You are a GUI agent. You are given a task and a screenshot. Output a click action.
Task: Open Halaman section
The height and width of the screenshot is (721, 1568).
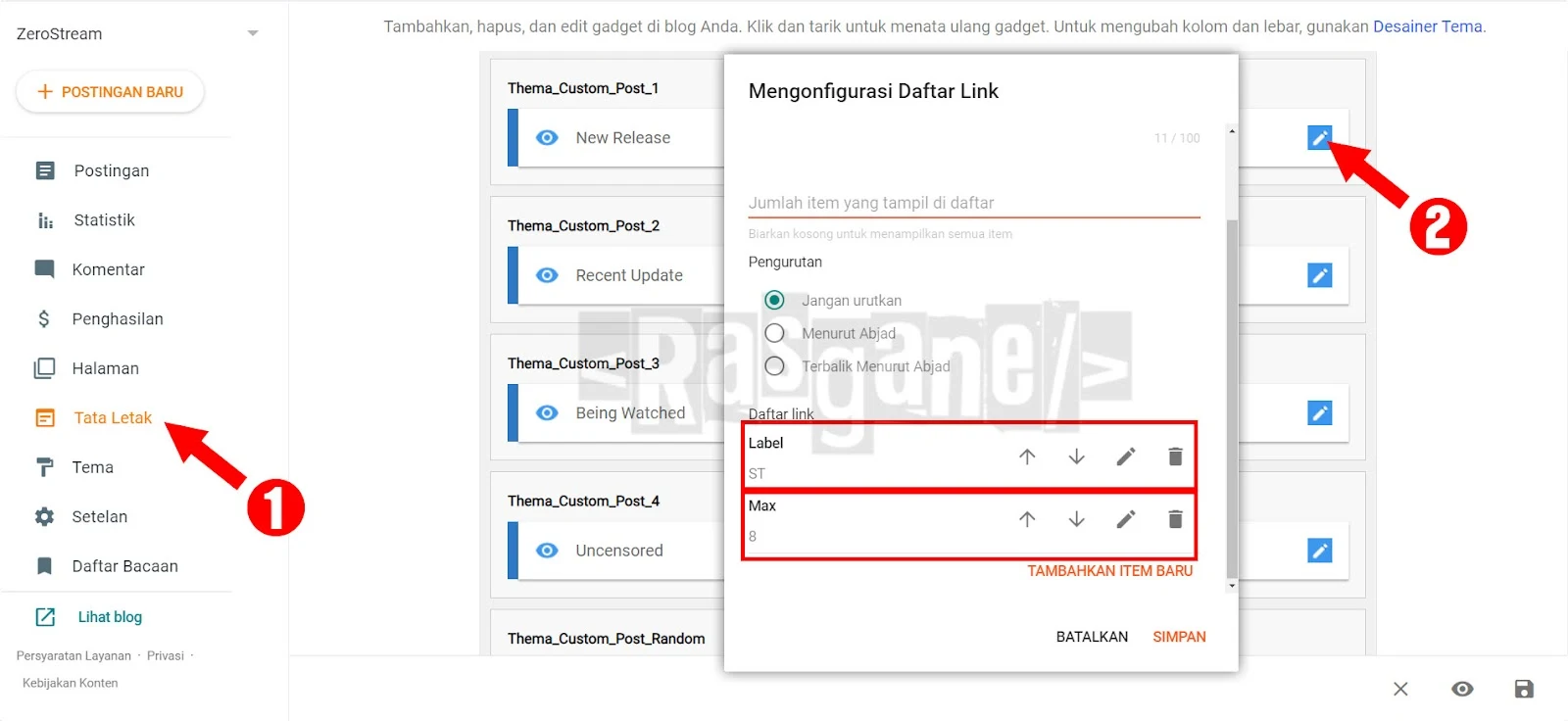click(105, 368)
